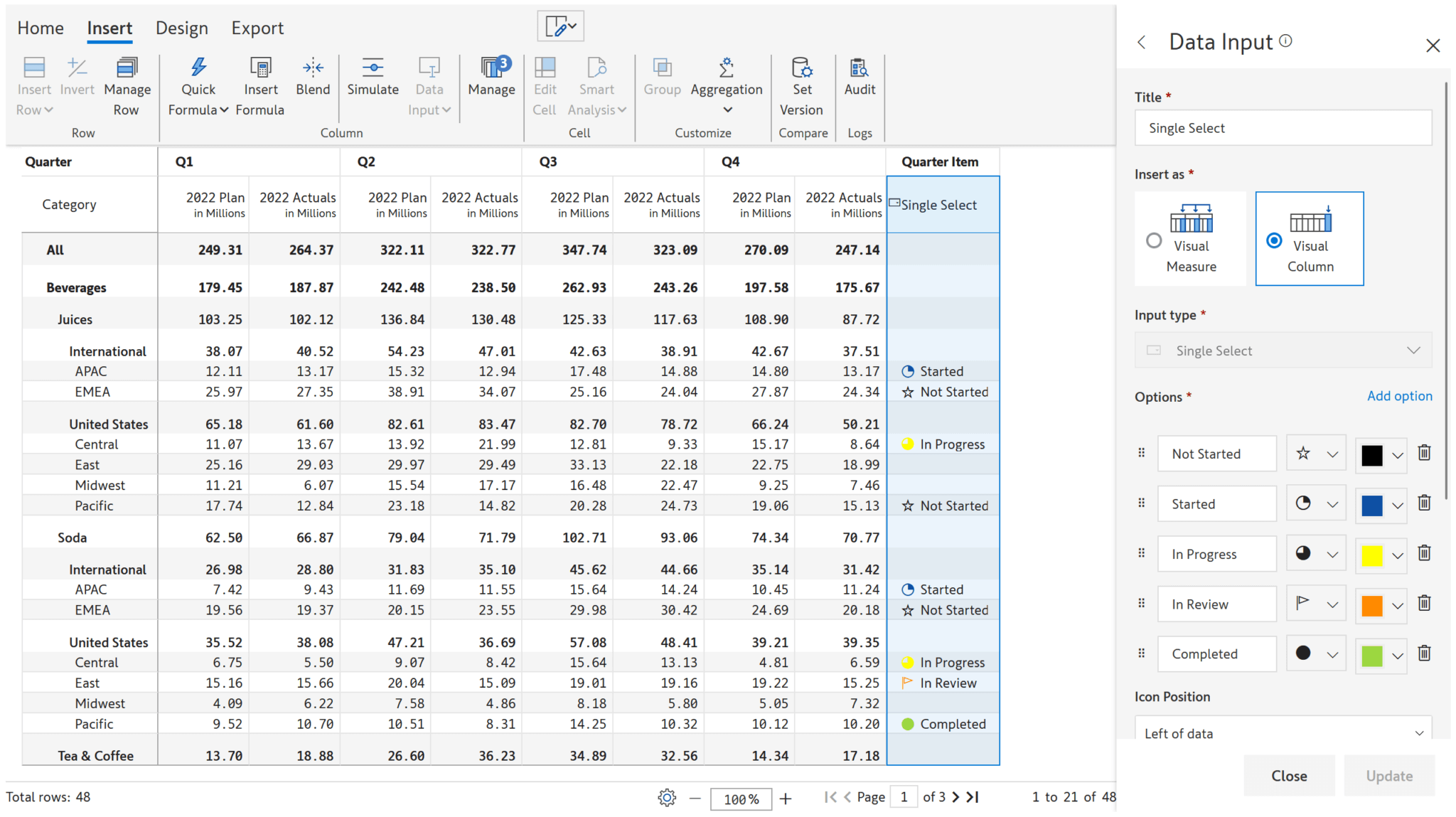Open Manage columns with badge 3

tap(491, 68)
